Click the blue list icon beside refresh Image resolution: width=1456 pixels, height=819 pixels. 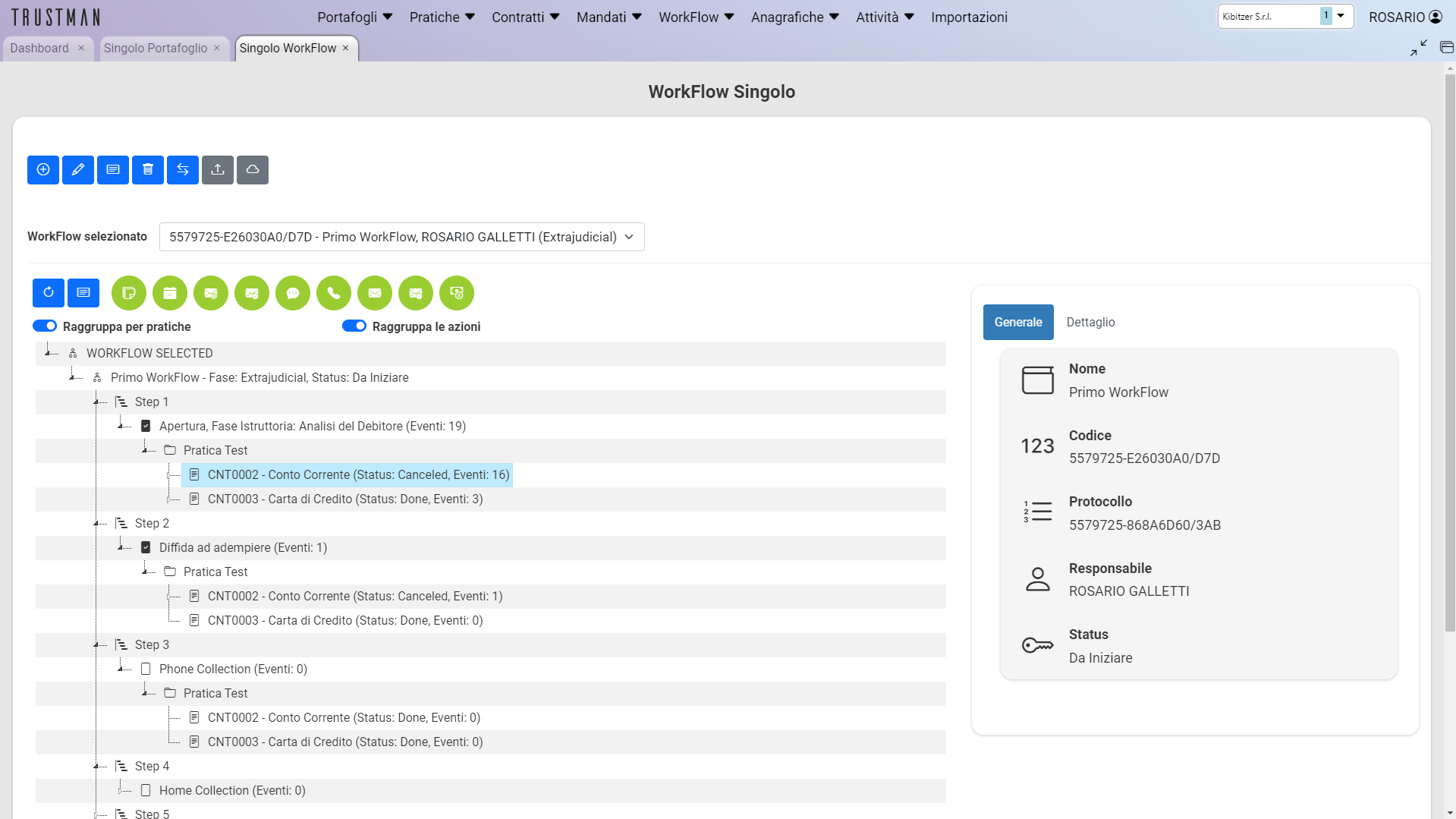click(x=83, y=292)
